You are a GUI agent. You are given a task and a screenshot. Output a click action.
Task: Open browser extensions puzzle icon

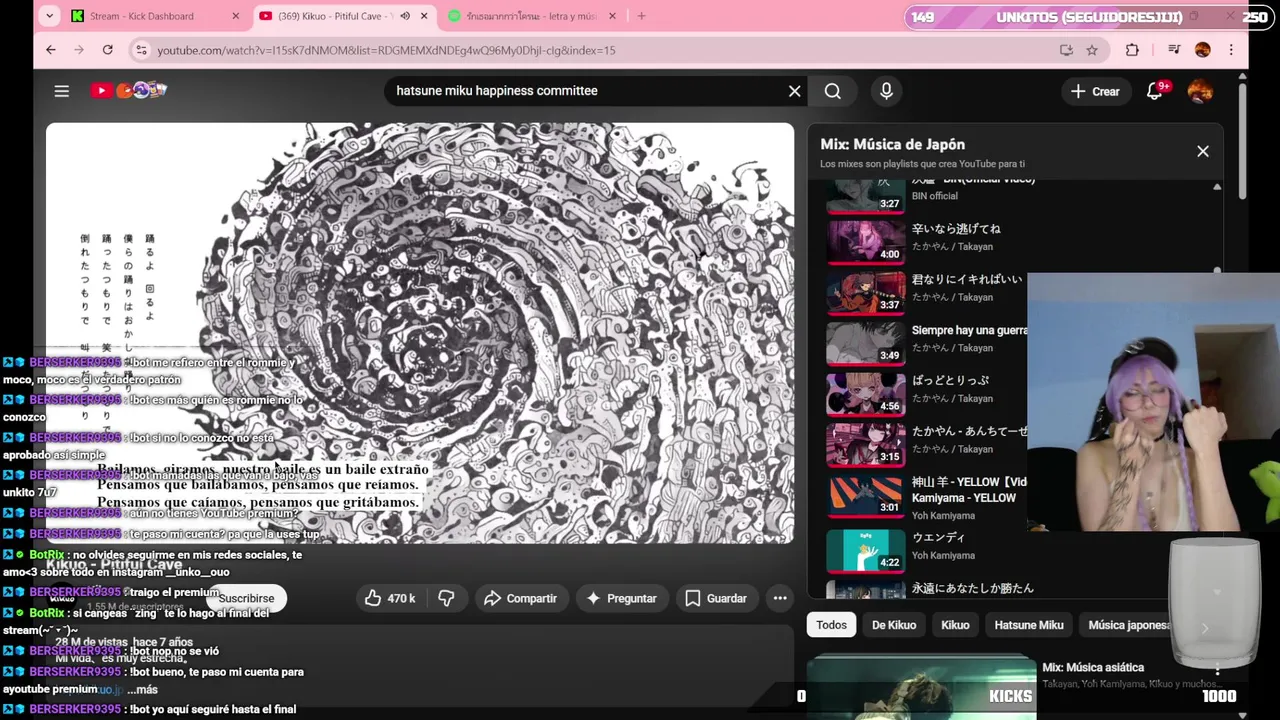point(1132,50)
